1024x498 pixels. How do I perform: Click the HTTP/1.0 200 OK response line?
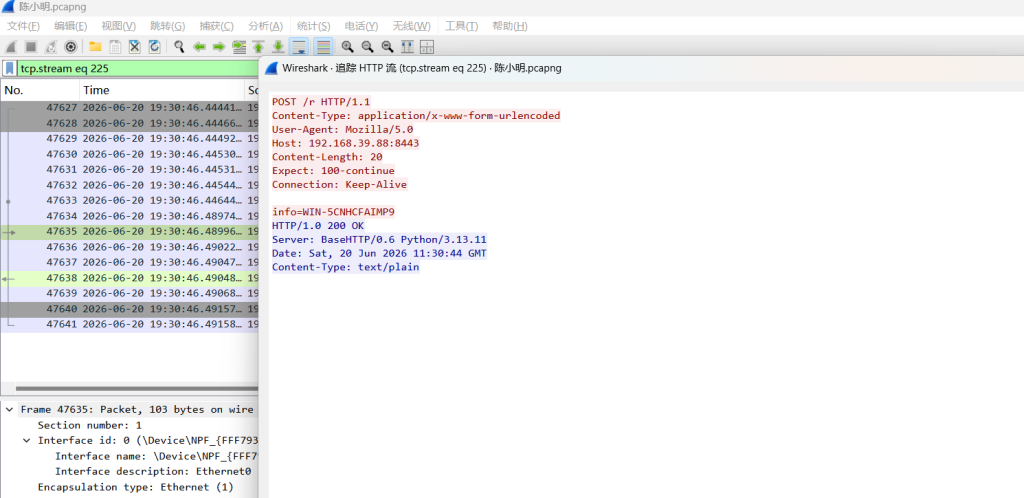(x=318, y=226)
